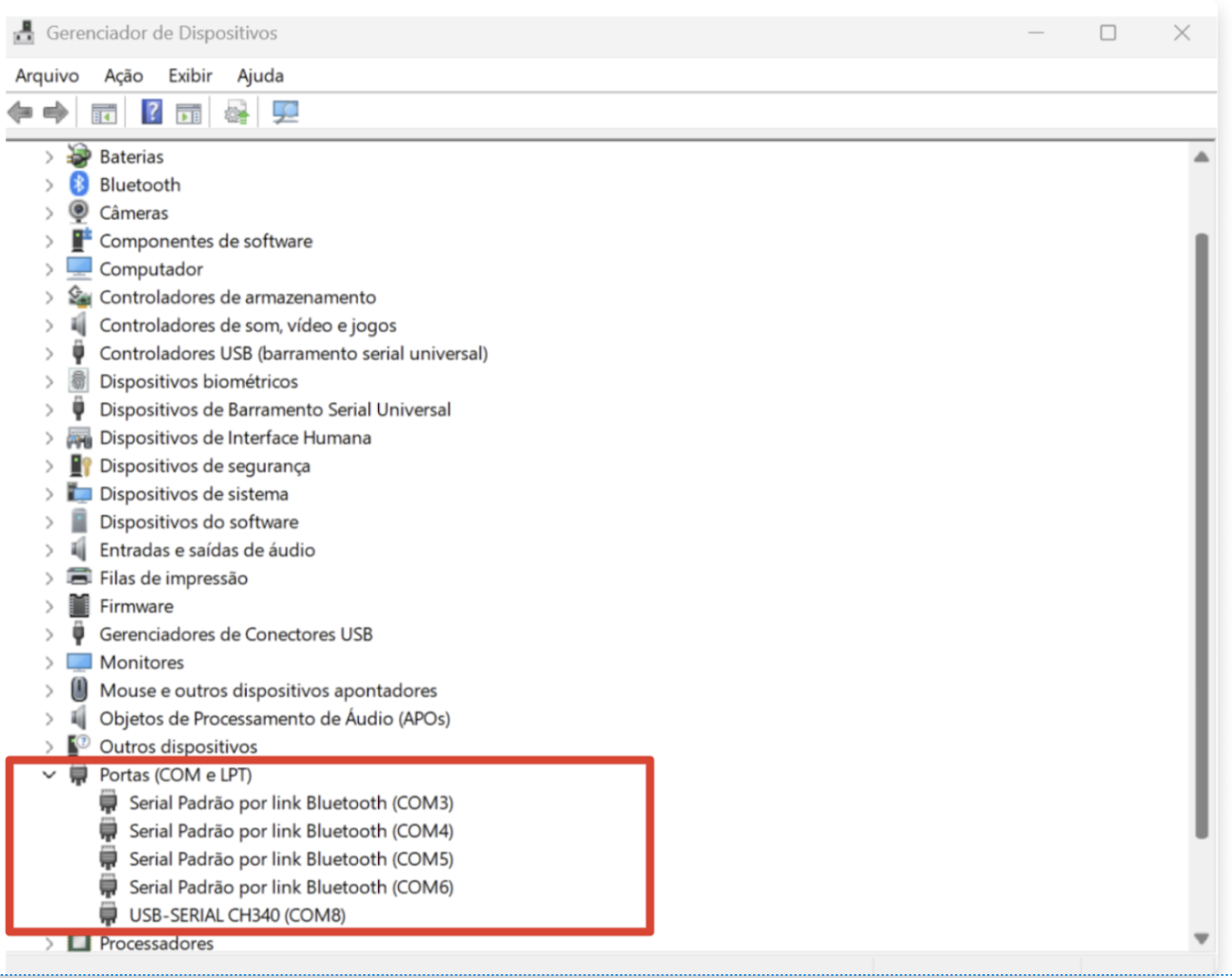Select Serial Padrão por link Bluetooth (COM5)

tap(291, 859)
